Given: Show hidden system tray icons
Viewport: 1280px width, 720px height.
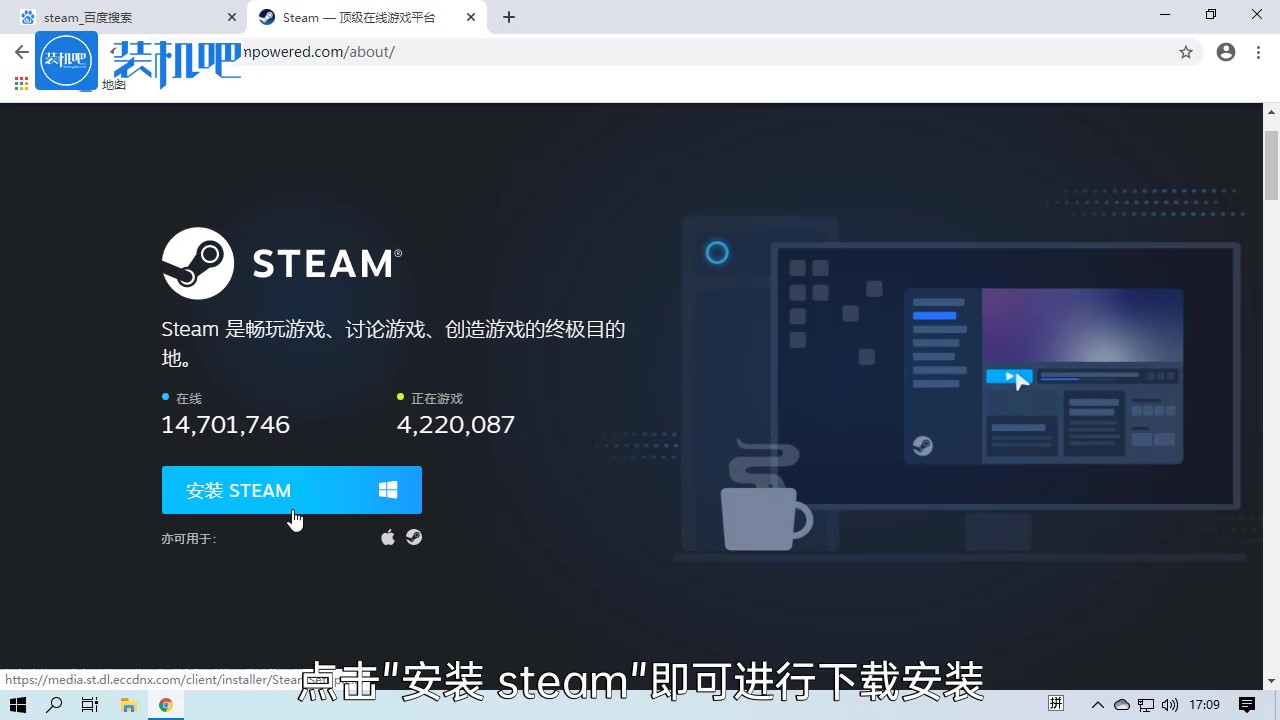Looking at the screenshot, I should (1097, 705).
